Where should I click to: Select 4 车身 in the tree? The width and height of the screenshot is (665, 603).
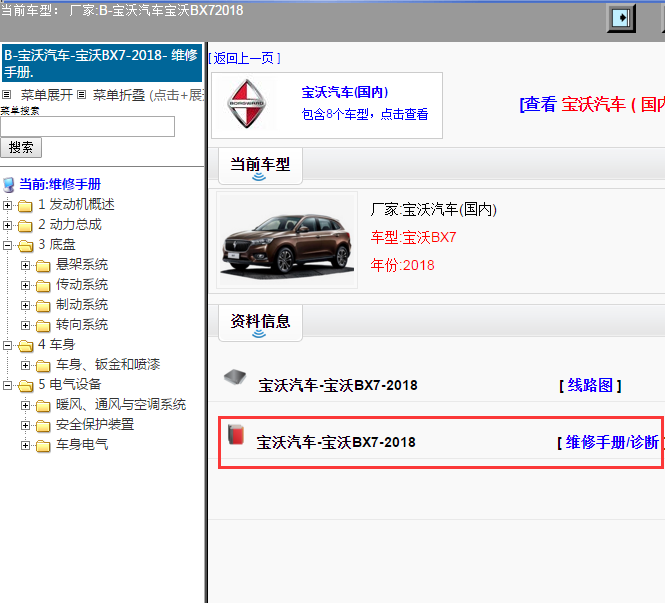point(56,344)
